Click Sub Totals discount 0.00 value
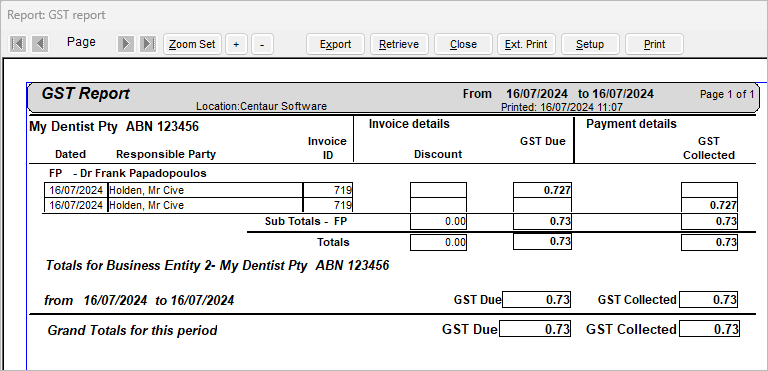 [x=438, y=222]
